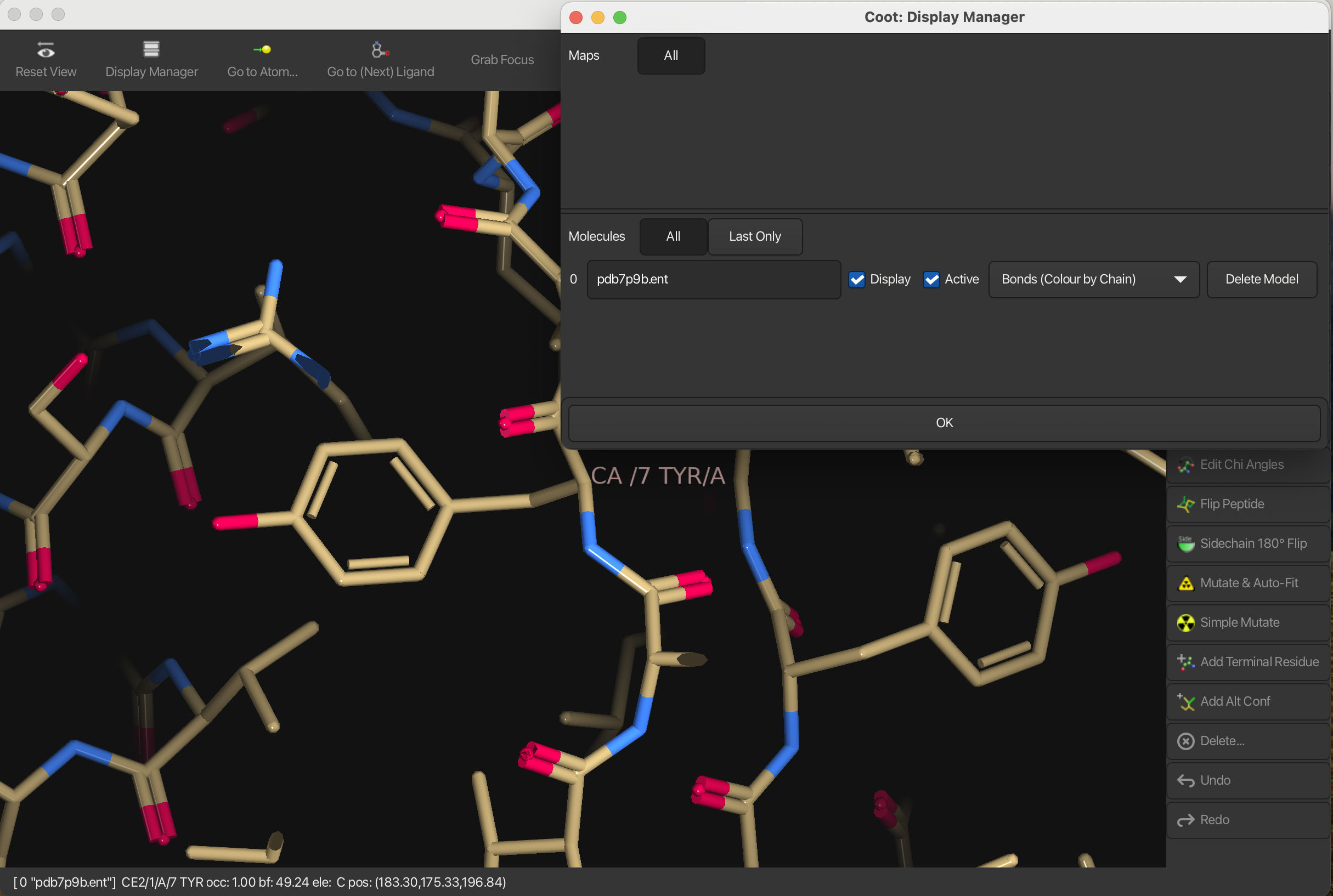
Task: Select the Flip Peptide tool icon
Action: click(x=1185, y=504)
